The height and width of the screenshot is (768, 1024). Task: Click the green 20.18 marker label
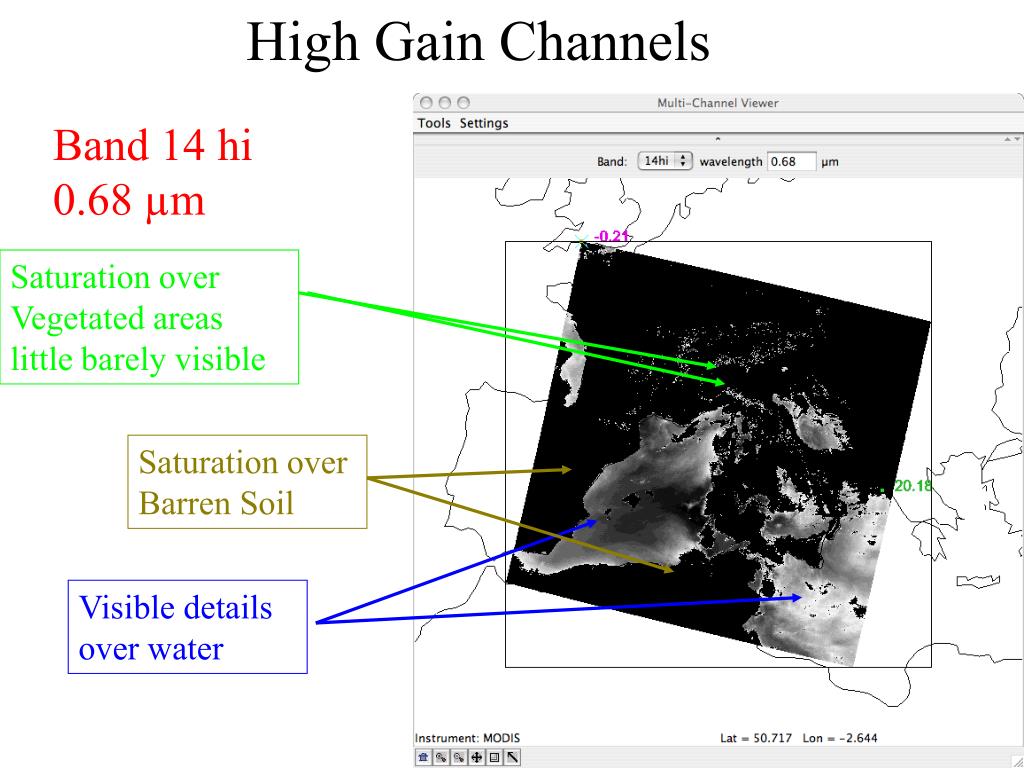[x=912, y=487]
